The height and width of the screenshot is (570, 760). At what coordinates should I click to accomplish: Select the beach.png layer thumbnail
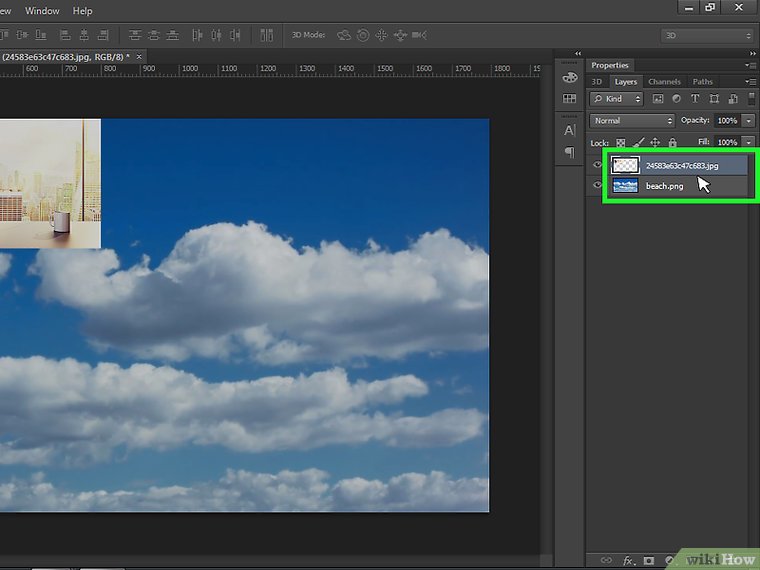point(625,186)
